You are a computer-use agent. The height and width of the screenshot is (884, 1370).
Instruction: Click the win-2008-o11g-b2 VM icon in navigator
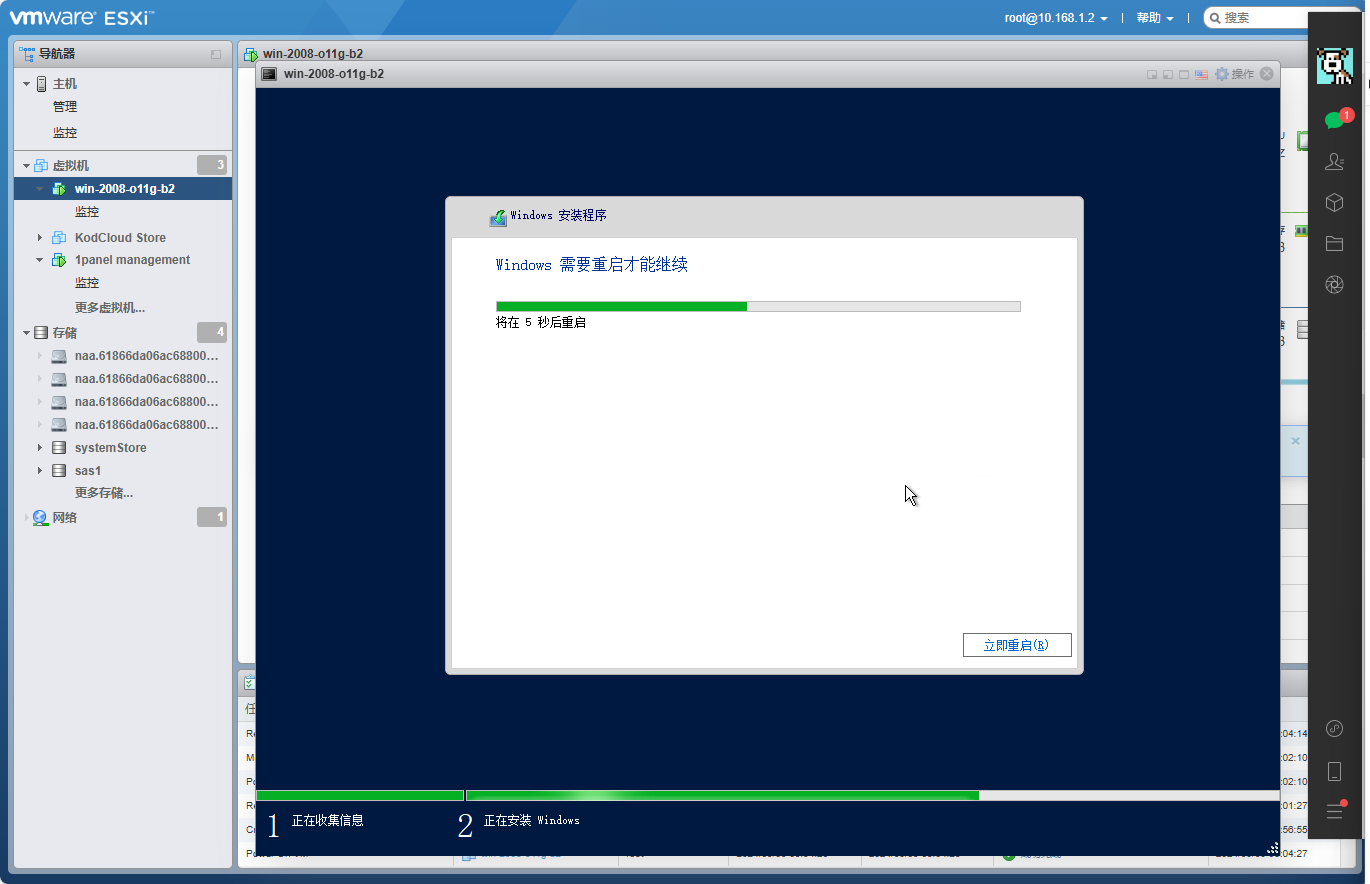pyautogui.click(x=60, y=188)
